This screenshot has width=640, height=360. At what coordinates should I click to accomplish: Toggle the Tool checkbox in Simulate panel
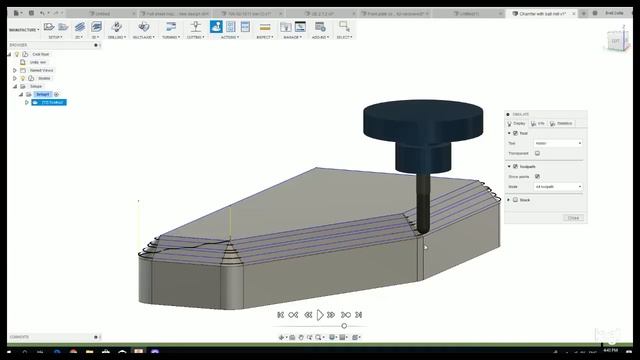516,133
